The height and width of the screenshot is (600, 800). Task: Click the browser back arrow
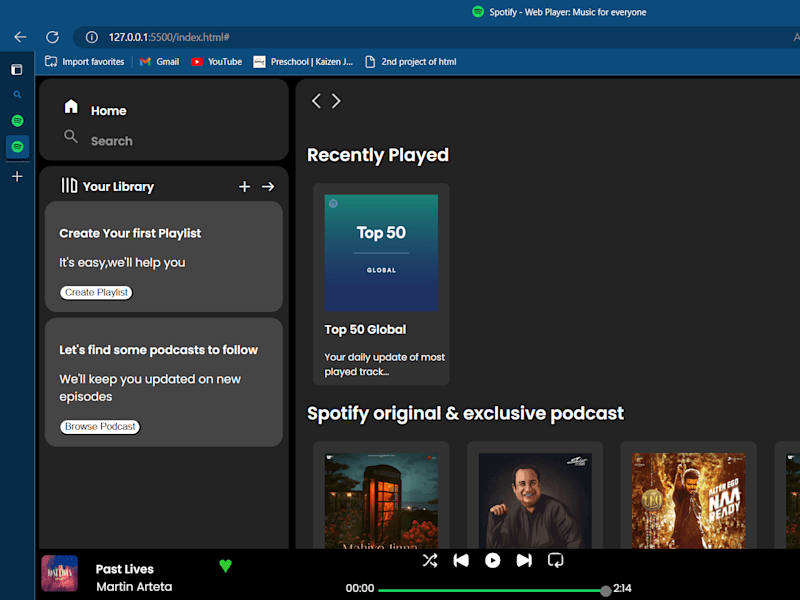pyautogui.click(x=20, y=37)
